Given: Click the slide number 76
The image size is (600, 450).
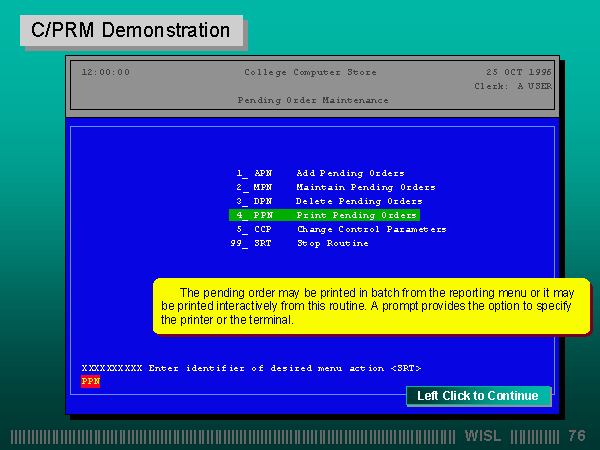Looking at the screenshot, I should point(576,436).
